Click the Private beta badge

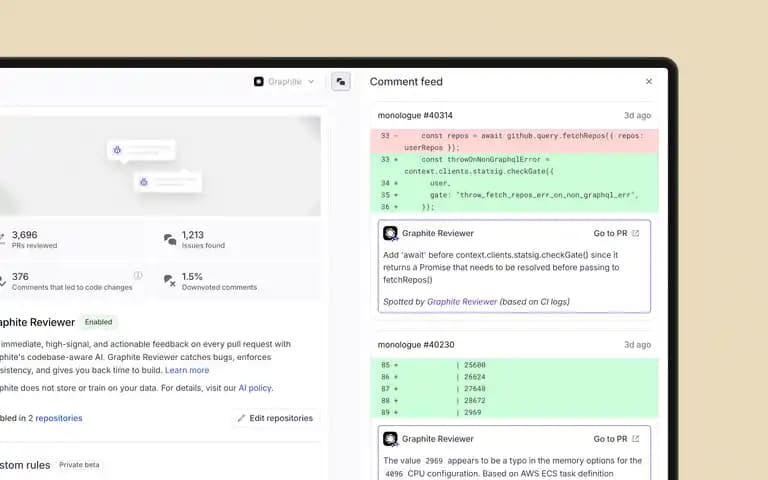click(x=79, y=465)
